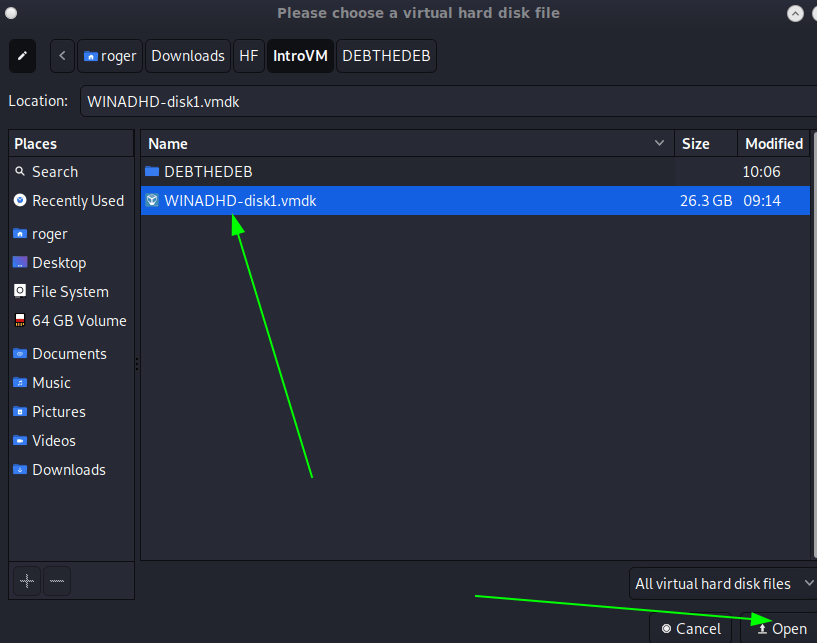Toggle the IntroVM path segment
817x643 pixels.
(x=301, y=56)
